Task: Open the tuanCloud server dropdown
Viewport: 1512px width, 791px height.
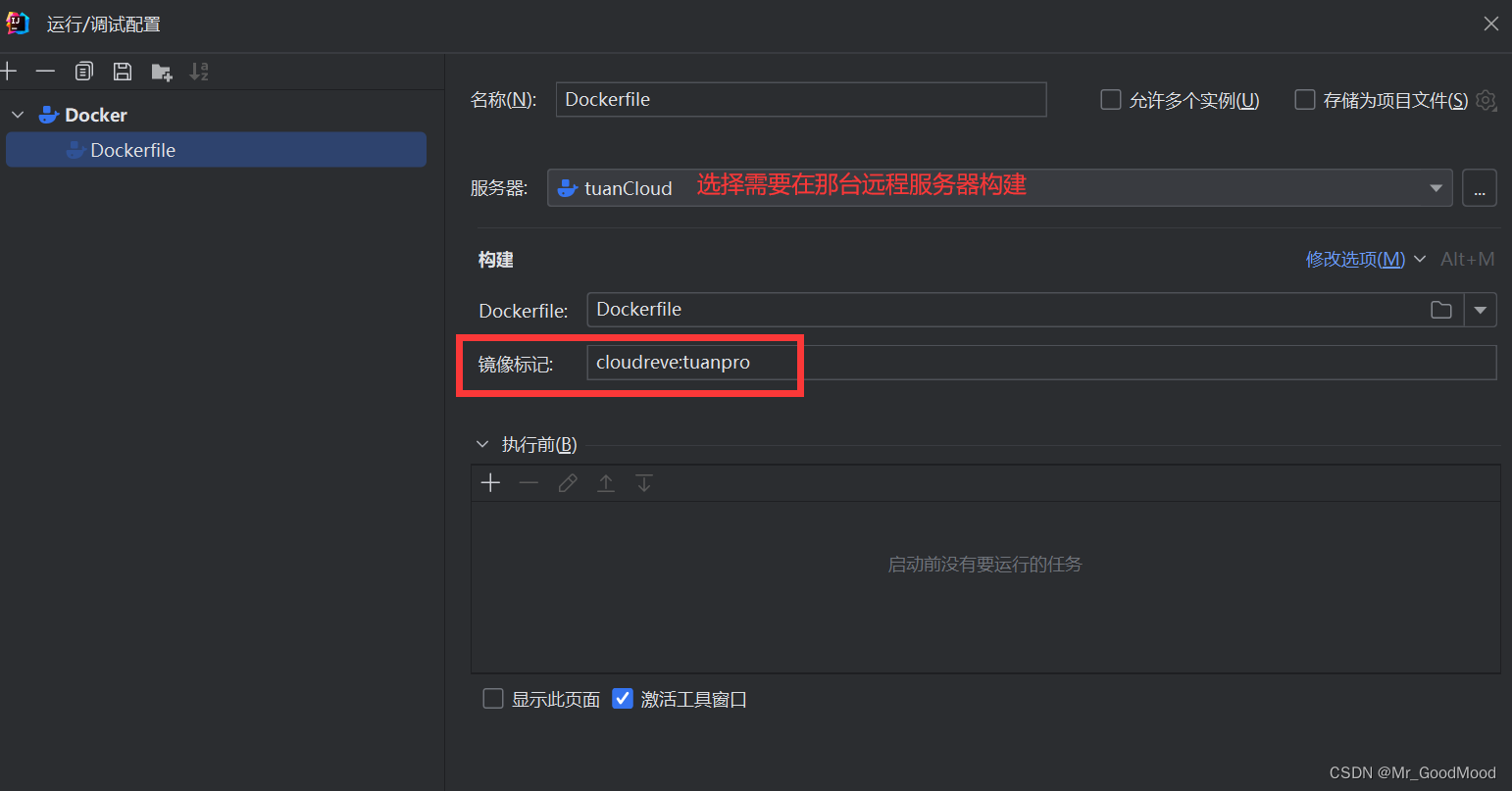Action: [x=1436, y=187]
